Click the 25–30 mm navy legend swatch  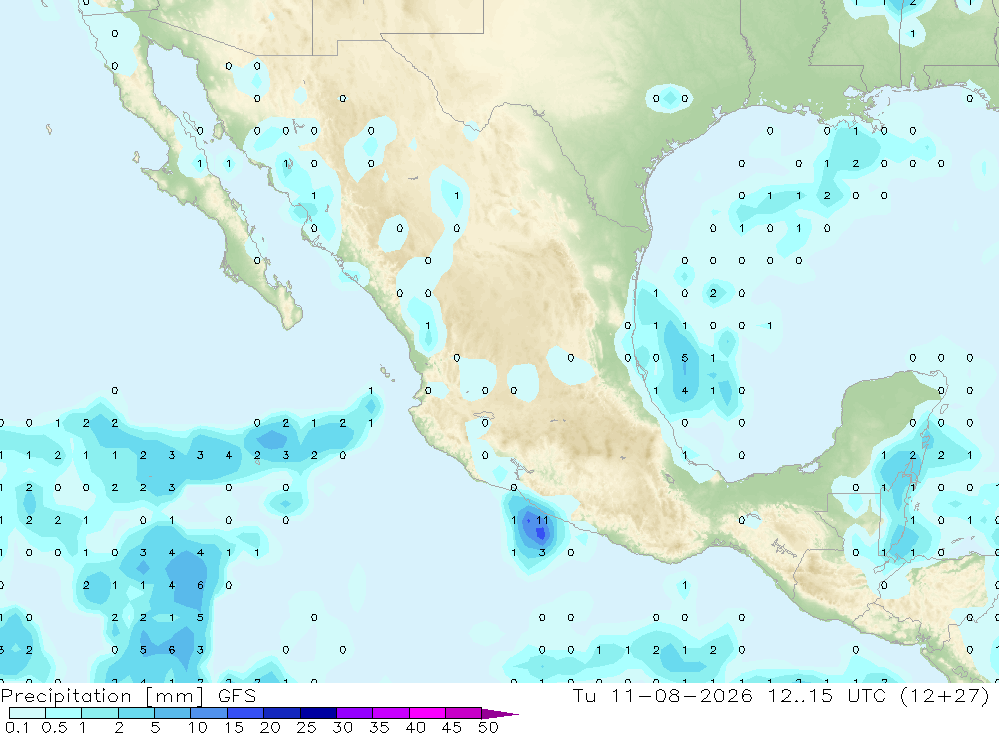click(318, 713)
